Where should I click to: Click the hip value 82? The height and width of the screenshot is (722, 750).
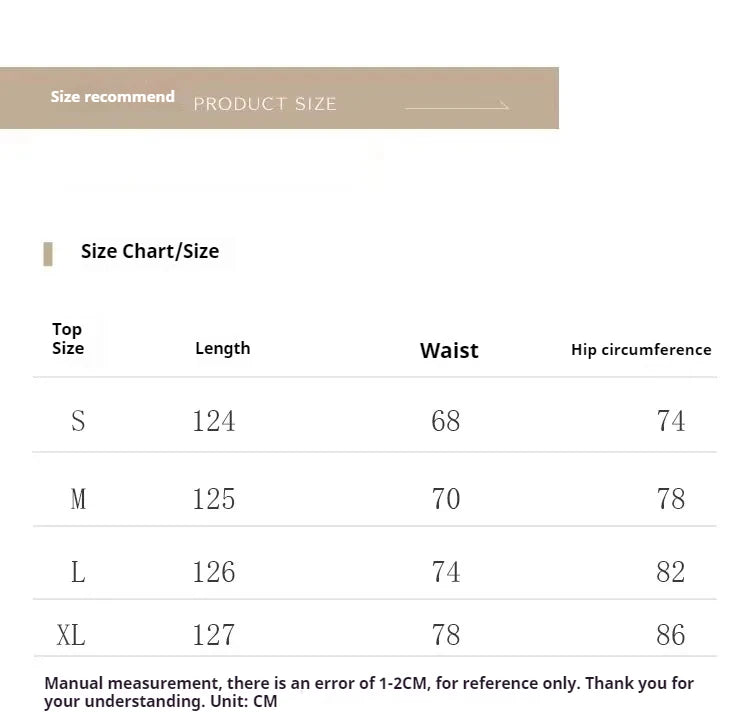(x=671, y=572)
